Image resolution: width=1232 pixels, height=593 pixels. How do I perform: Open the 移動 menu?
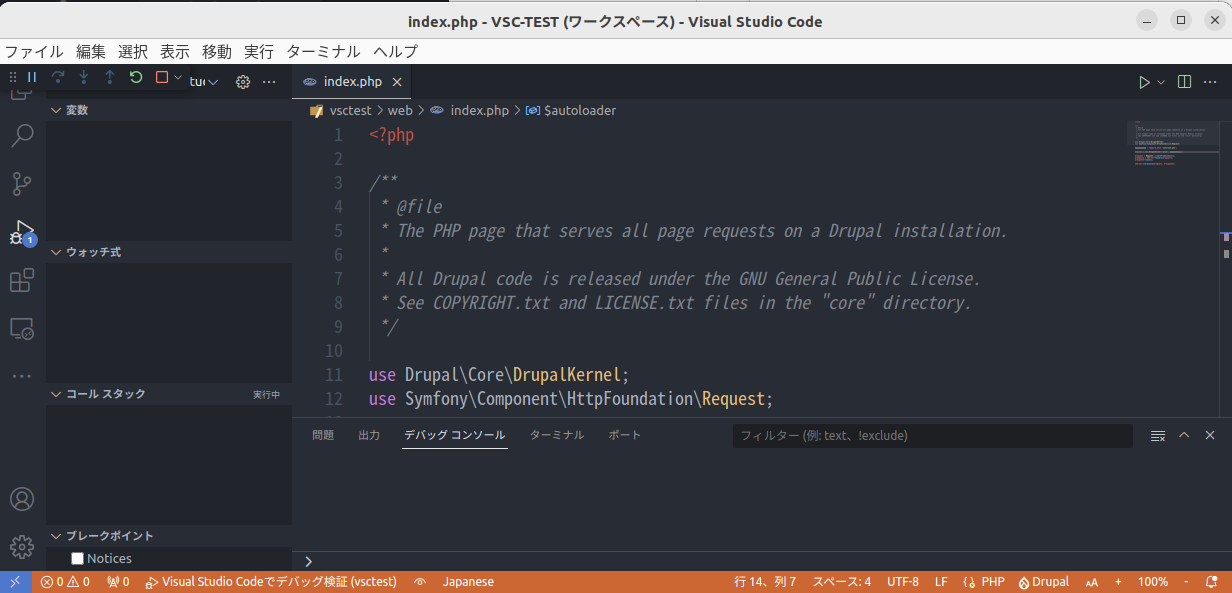[x=217, y=52]
